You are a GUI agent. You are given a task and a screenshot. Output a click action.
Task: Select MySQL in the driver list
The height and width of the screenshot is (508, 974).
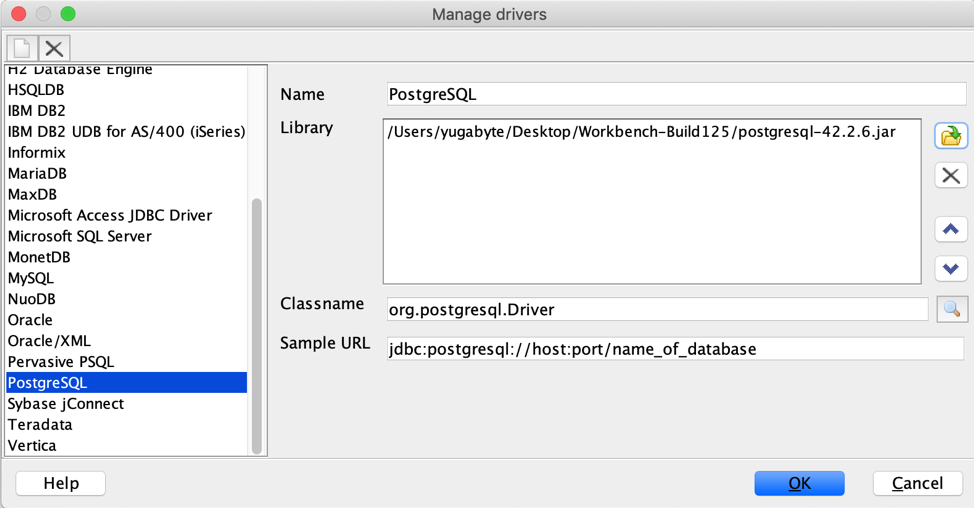[31, 278]
